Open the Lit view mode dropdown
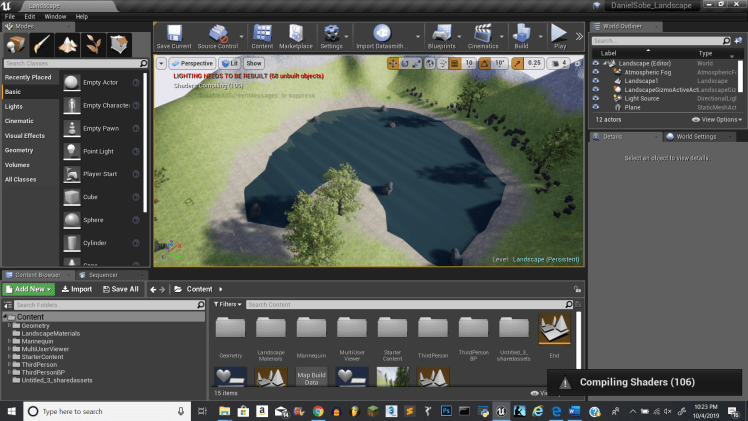Screen dimensions: 748x421 point(229,63)
